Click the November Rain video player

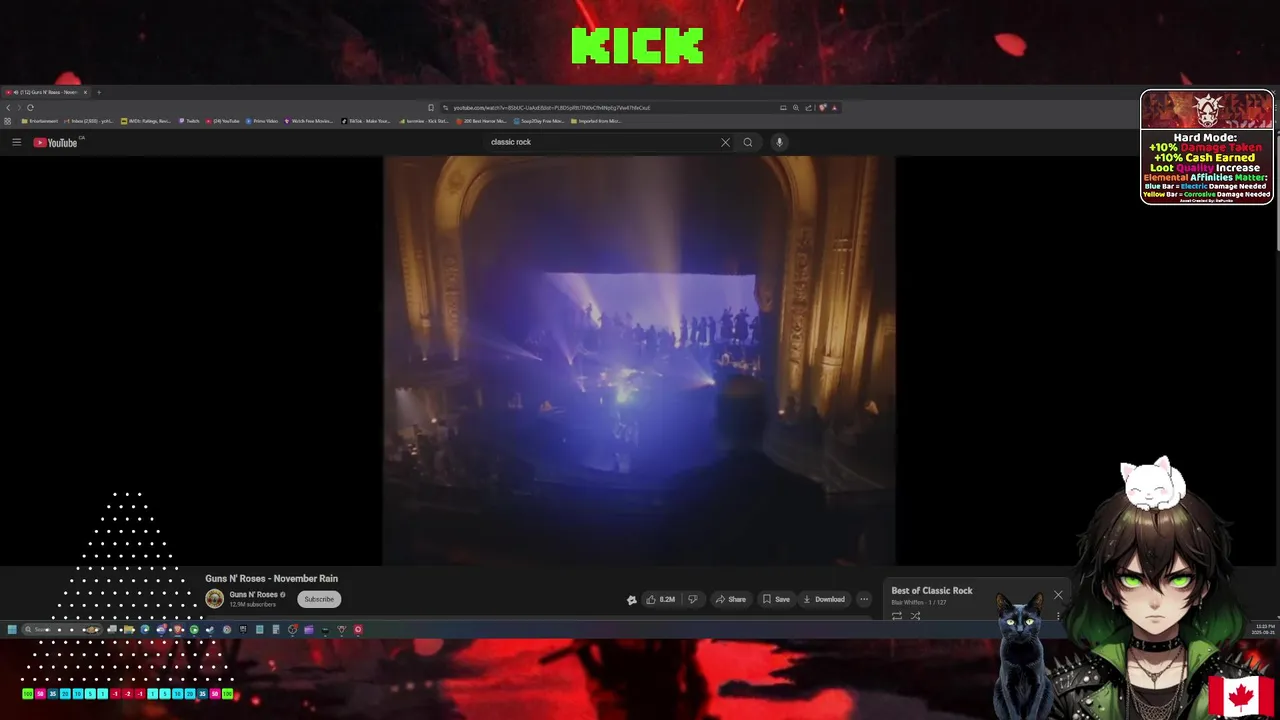coord(639,360)
